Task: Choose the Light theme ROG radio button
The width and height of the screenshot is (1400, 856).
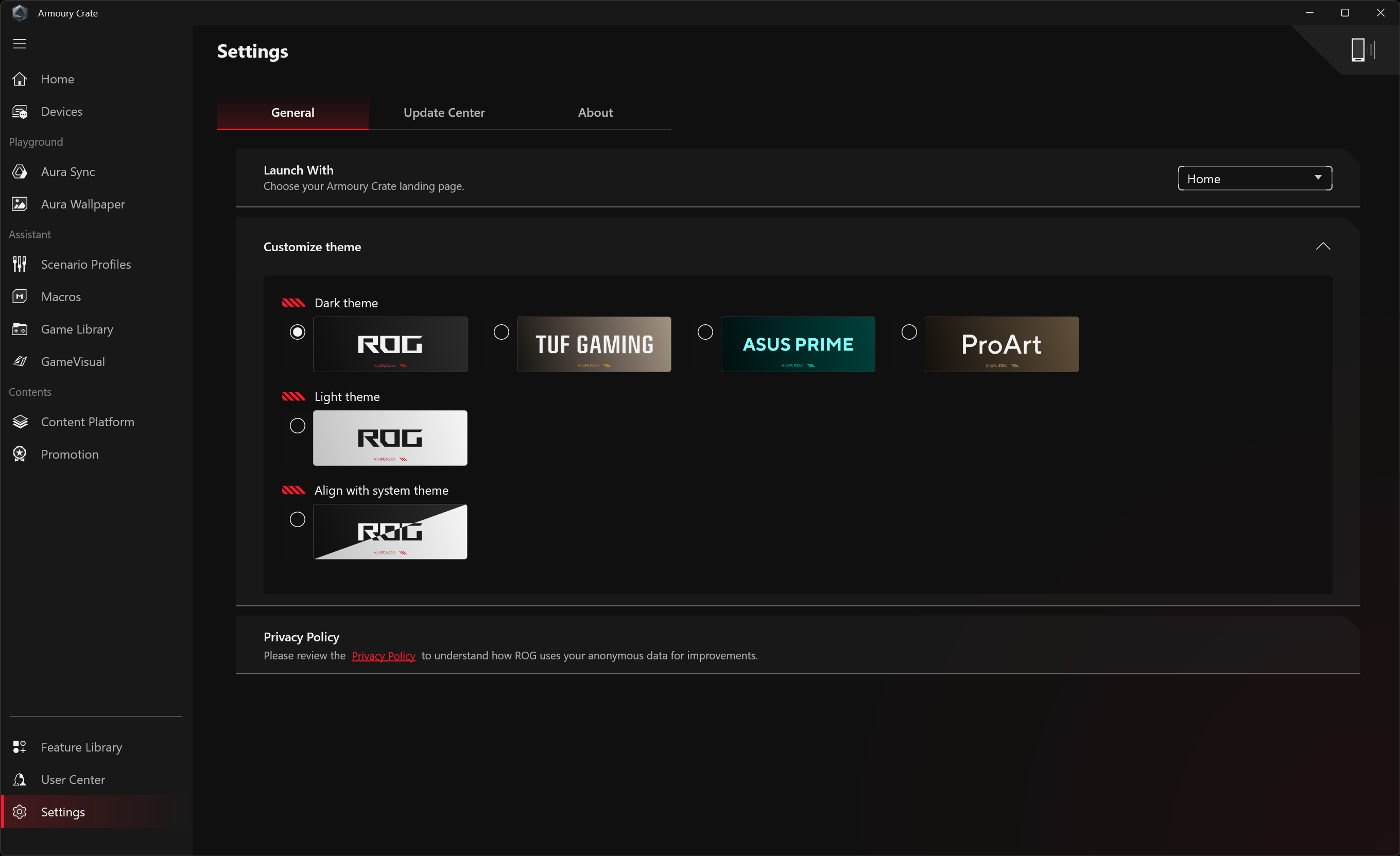Action: coord(297,426)
